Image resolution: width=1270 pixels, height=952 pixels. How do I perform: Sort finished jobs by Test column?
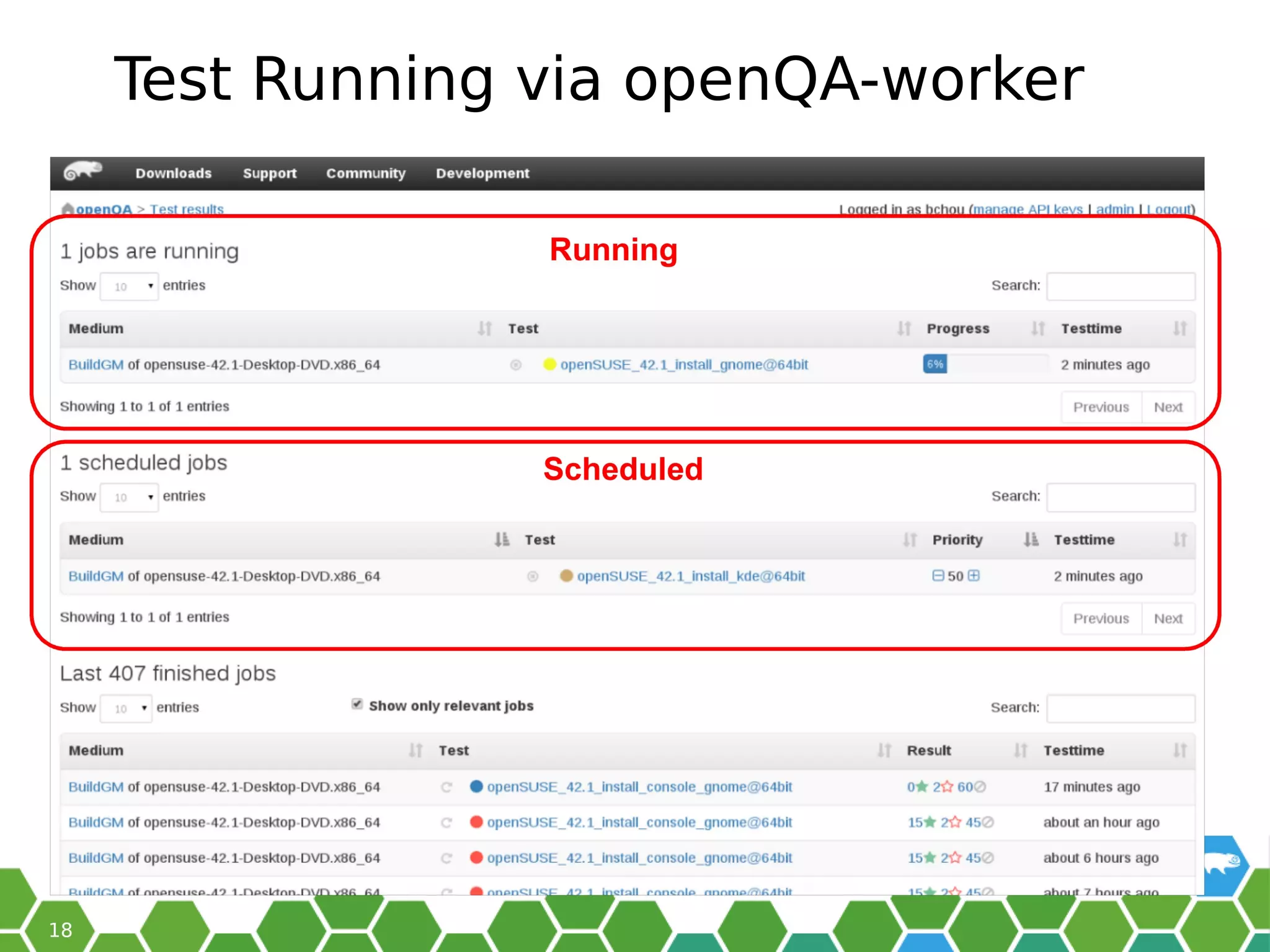tap(884, 751)
